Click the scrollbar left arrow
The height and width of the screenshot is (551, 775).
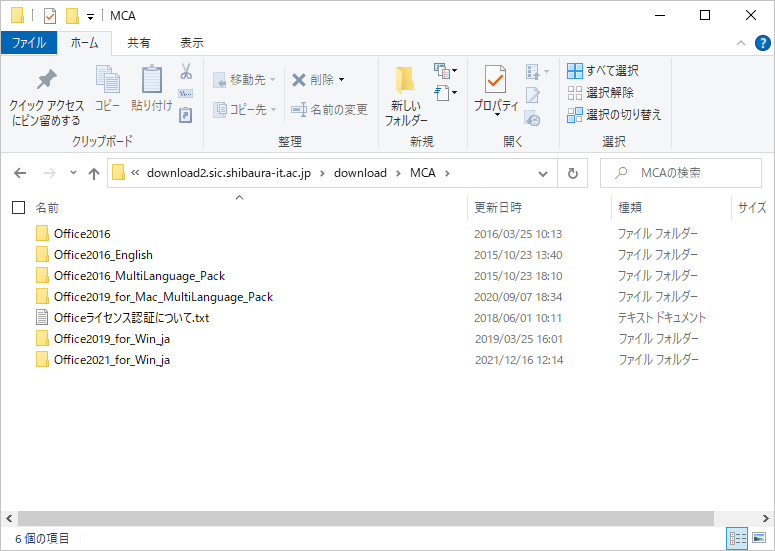tap(9, 518)
